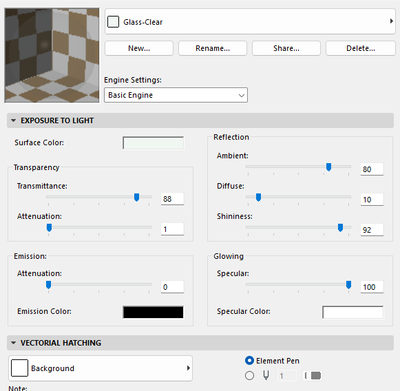Viewport: 400px width, 391px height.
Task: Open the Background hatching fill selector
Action: tap(100, 368)
